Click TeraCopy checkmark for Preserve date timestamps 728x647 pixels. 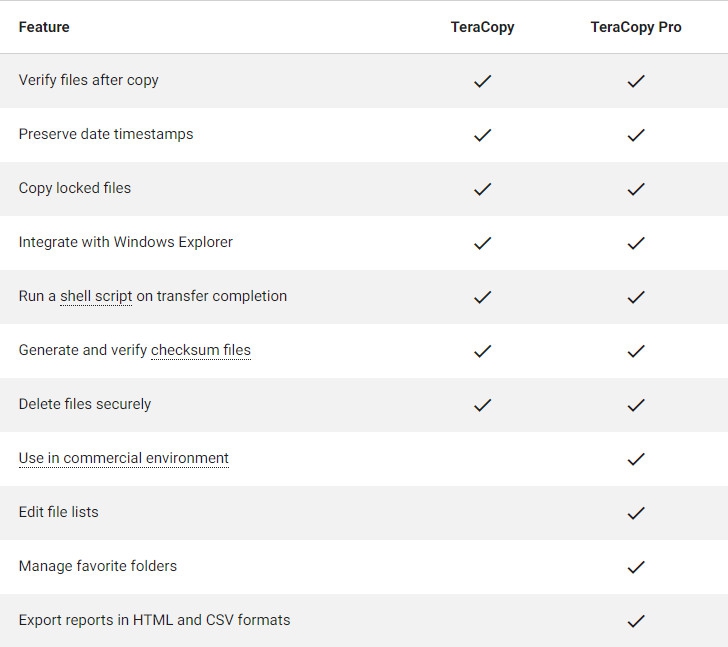pyautogui.click(x=482, y=135)
